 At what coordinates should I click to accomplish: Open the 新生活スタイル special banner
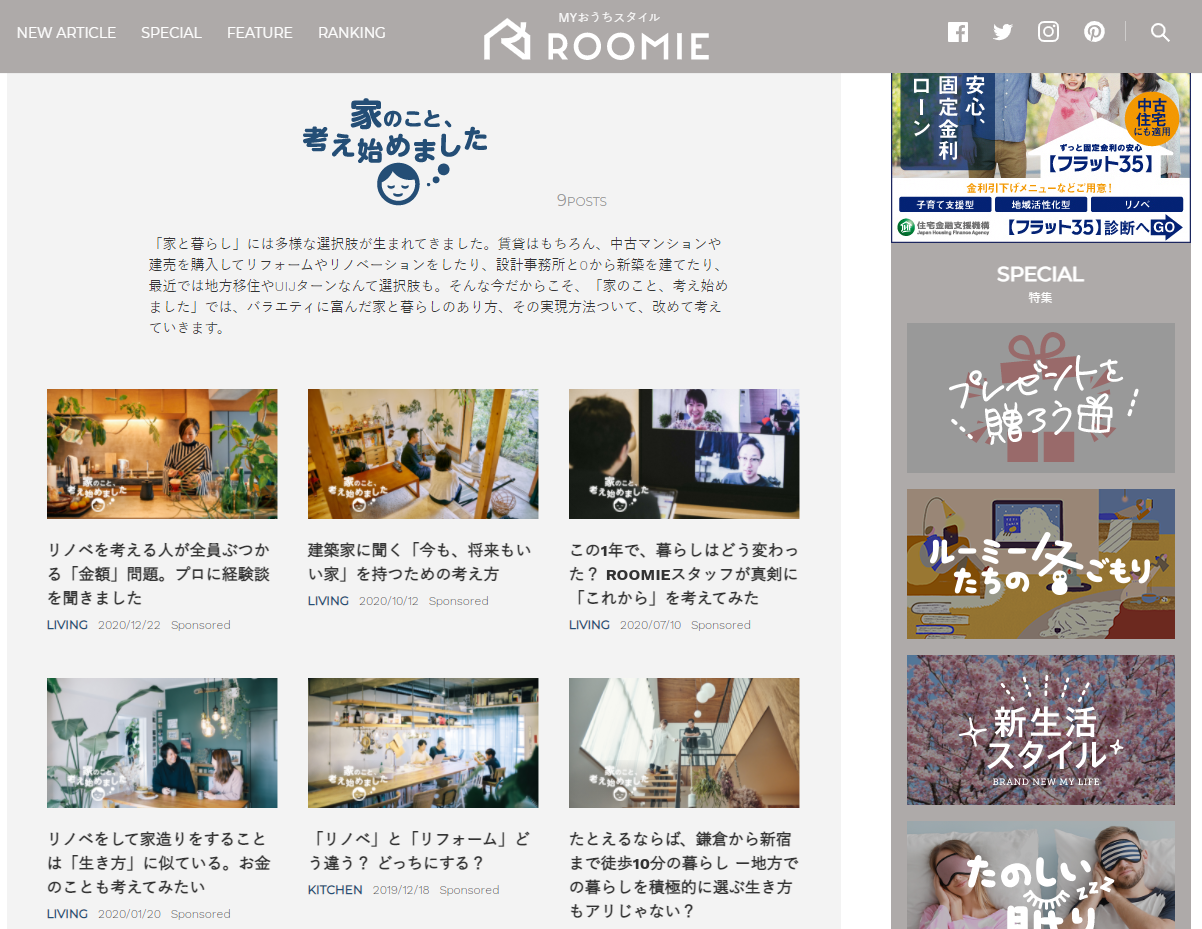[1041, 730]
